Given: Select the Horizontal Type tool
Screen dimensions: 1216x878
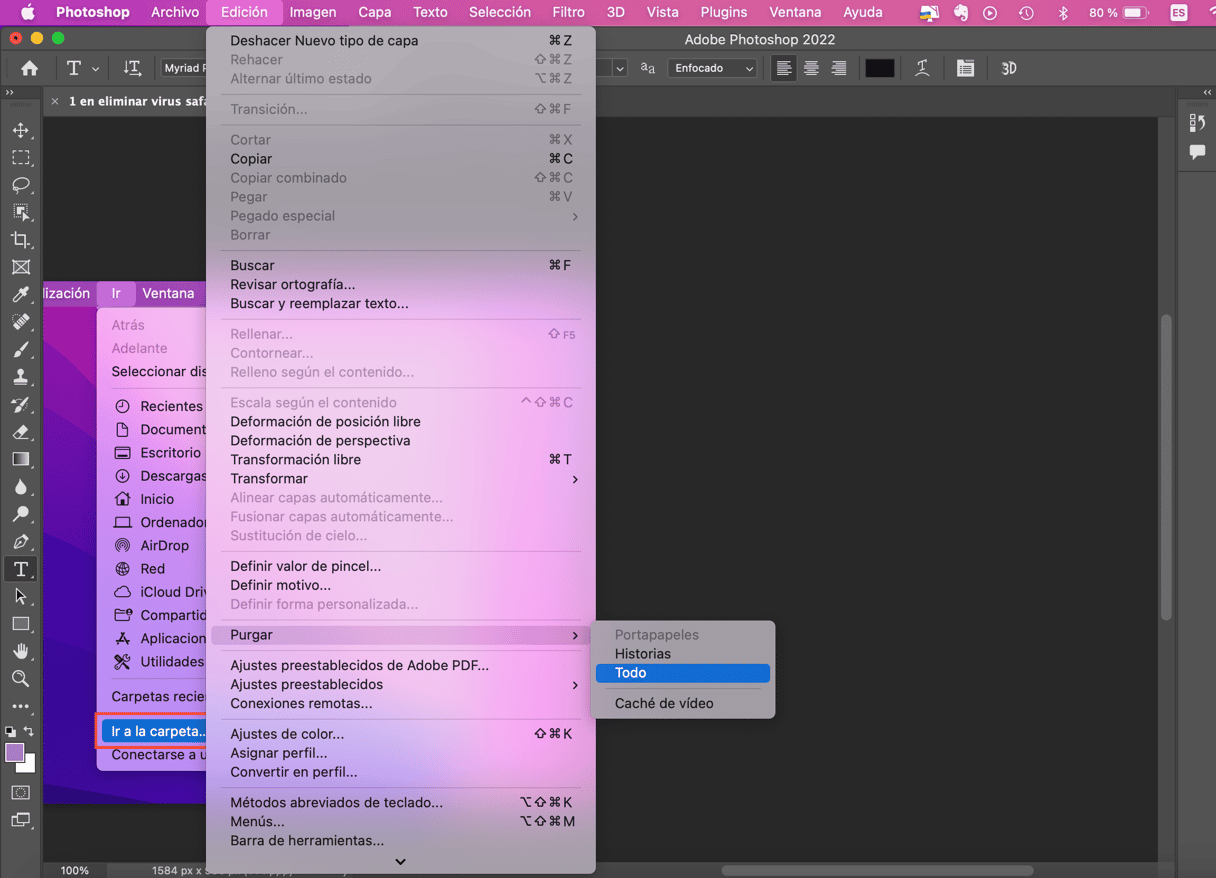Looking at the screenshot, I should (x=20, y=569).
